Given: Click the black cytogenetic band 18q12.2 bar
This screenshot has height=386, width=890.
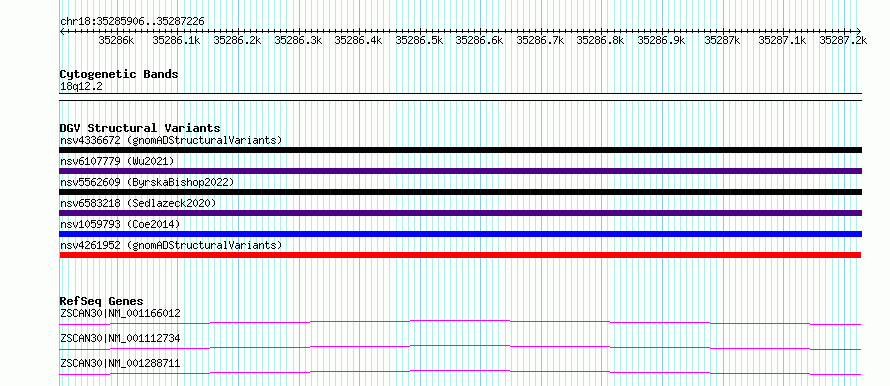Looking at the screenshot, I should point(460,97).
